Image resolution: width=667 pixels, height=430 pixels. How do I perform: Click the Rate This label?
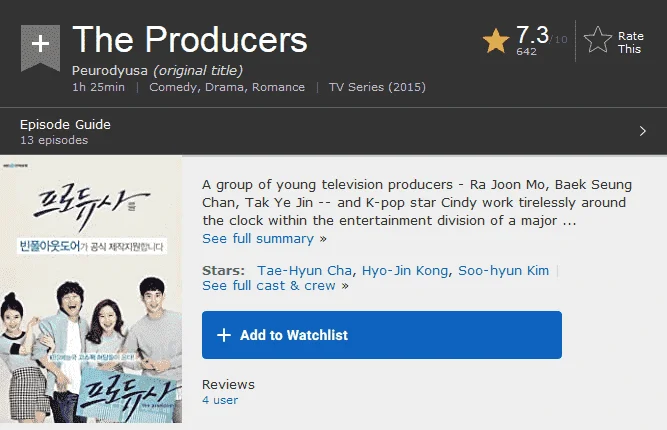tap(630, 43)
